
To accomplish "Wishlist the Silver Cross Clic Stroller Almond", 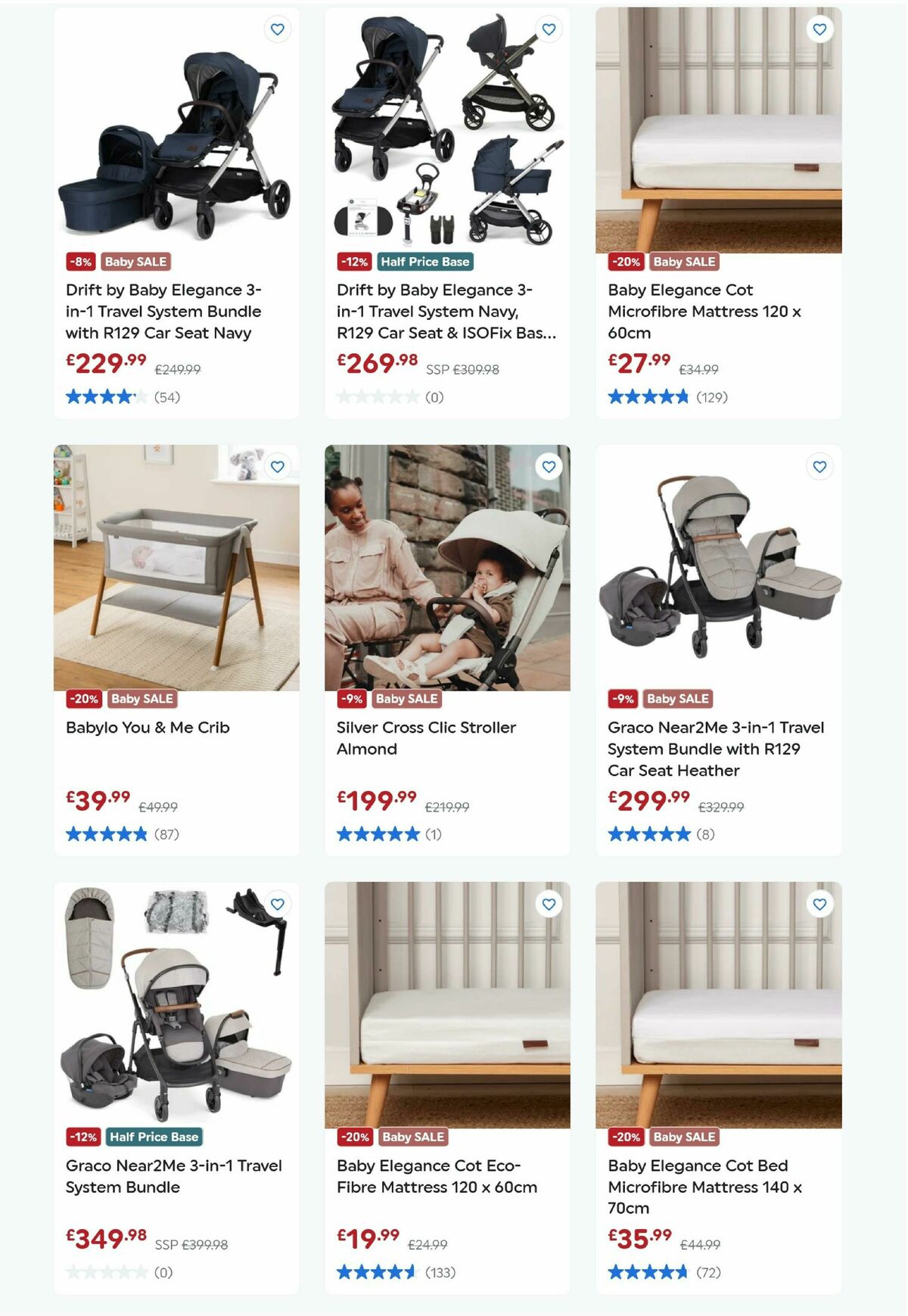I will tap(549, 467).
